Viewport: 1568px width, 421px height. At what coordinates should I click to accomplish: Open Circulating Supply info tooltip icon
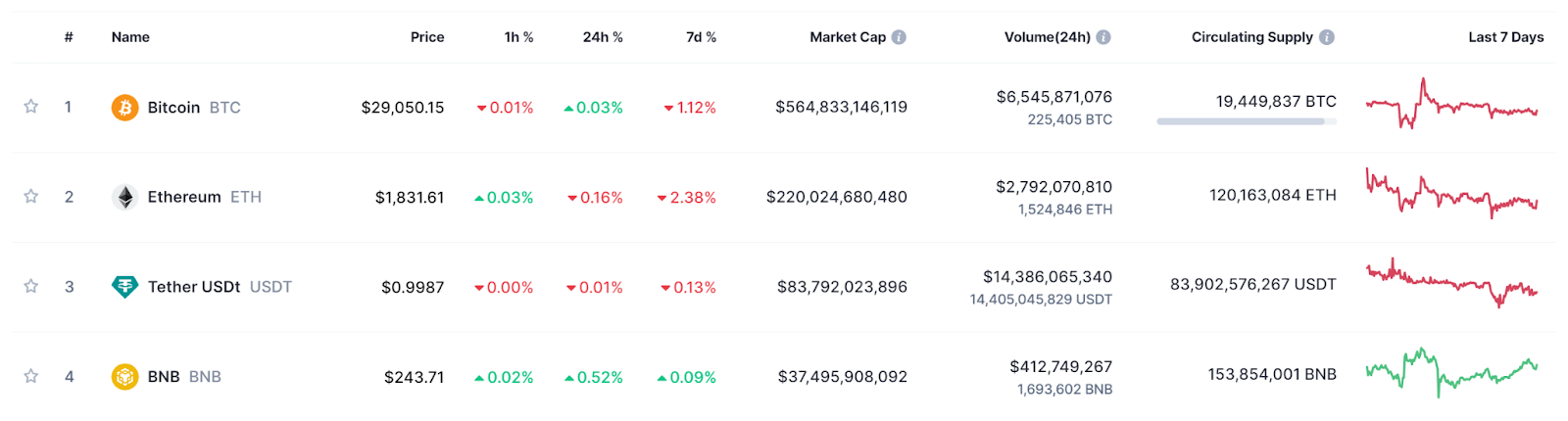tap(1326, 37)
